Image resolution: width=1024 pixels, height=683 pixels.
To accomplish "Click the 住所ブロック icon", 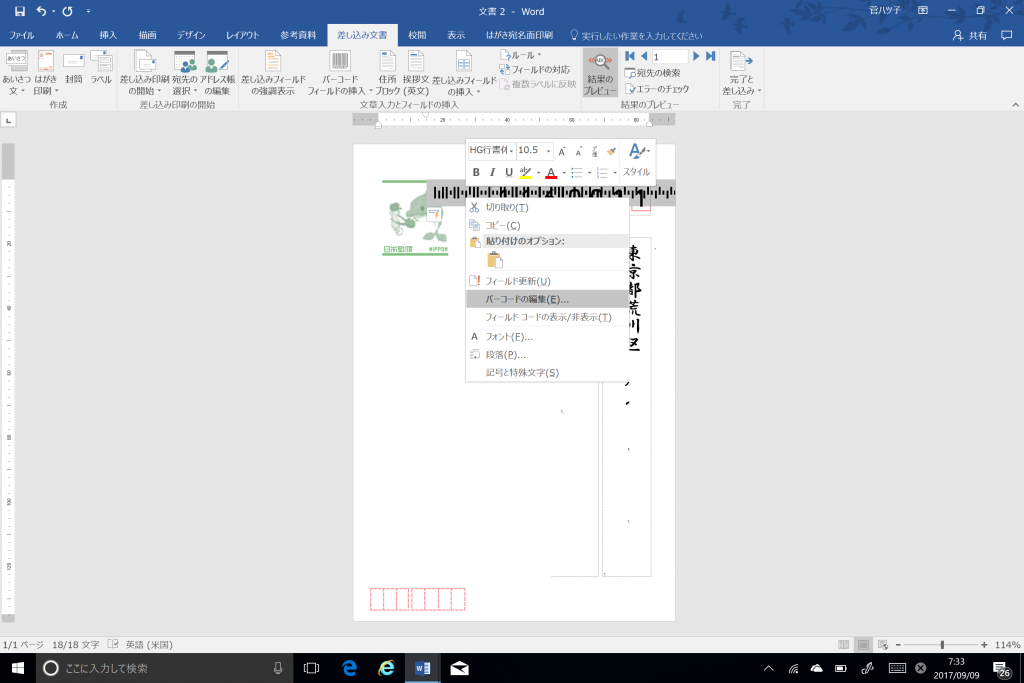I will (x=387, y=73).
